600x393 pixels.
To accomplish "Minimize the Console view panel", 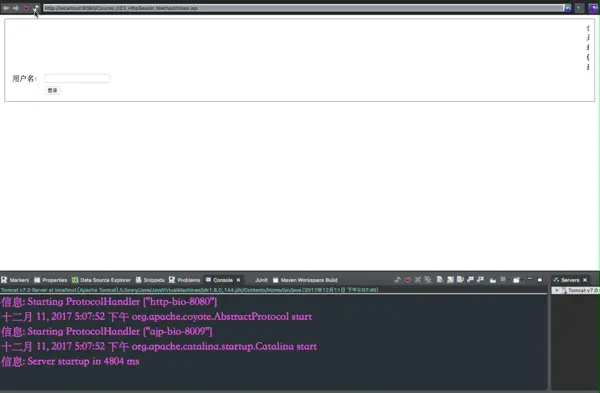I will (x=530, y=280).
